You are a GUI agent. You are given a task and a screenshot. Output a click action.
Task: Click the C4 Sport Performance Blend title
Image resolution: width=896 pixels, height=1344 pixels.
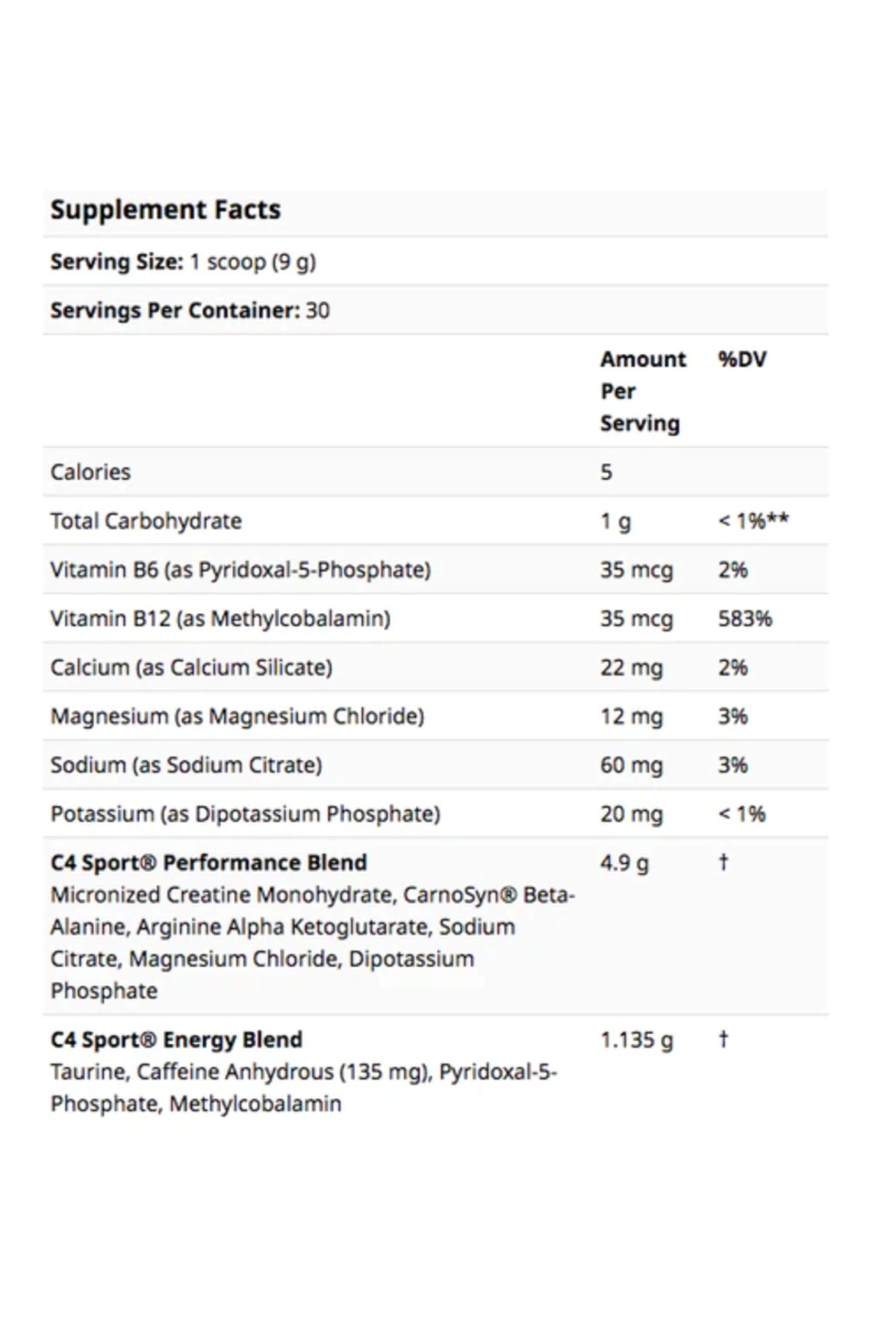(209, 862)
